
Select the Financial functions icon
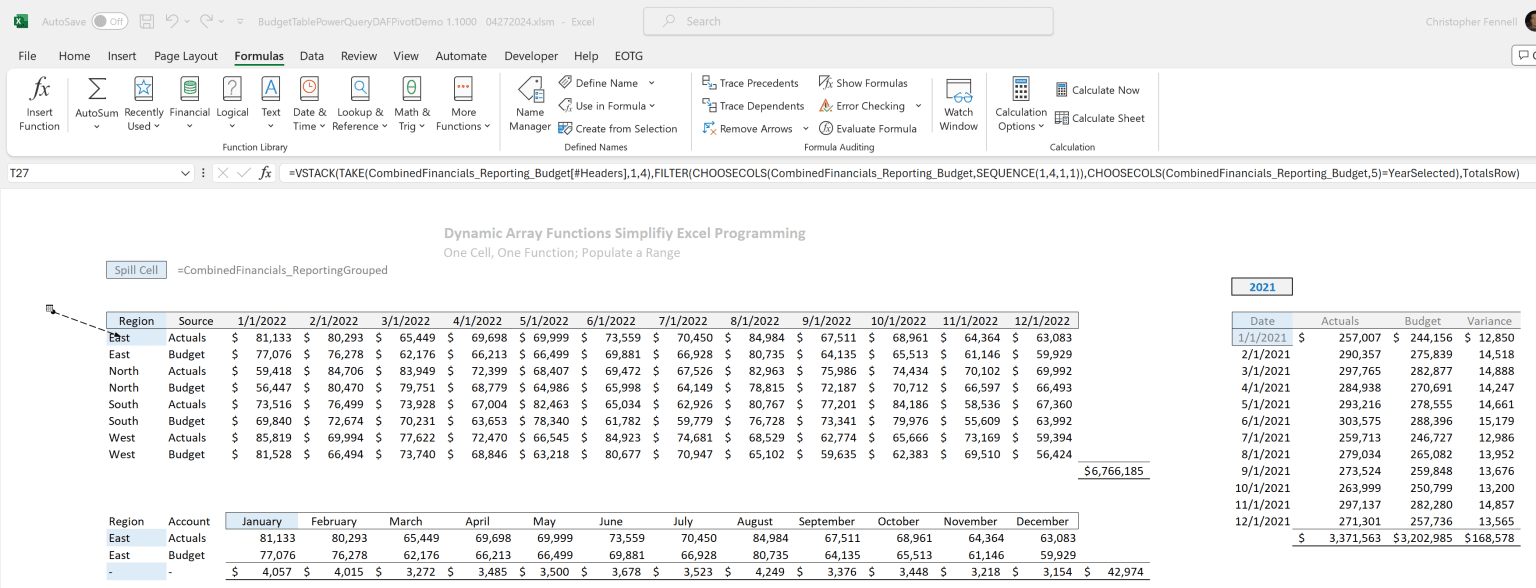[189, 102]
